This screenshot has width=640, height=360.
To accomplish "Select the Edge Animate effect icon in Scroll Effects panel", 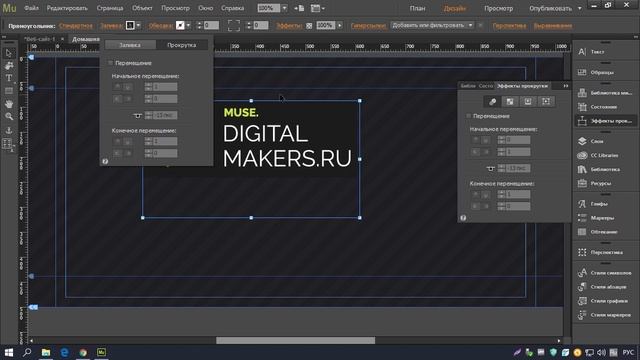I will click(546, 102).
